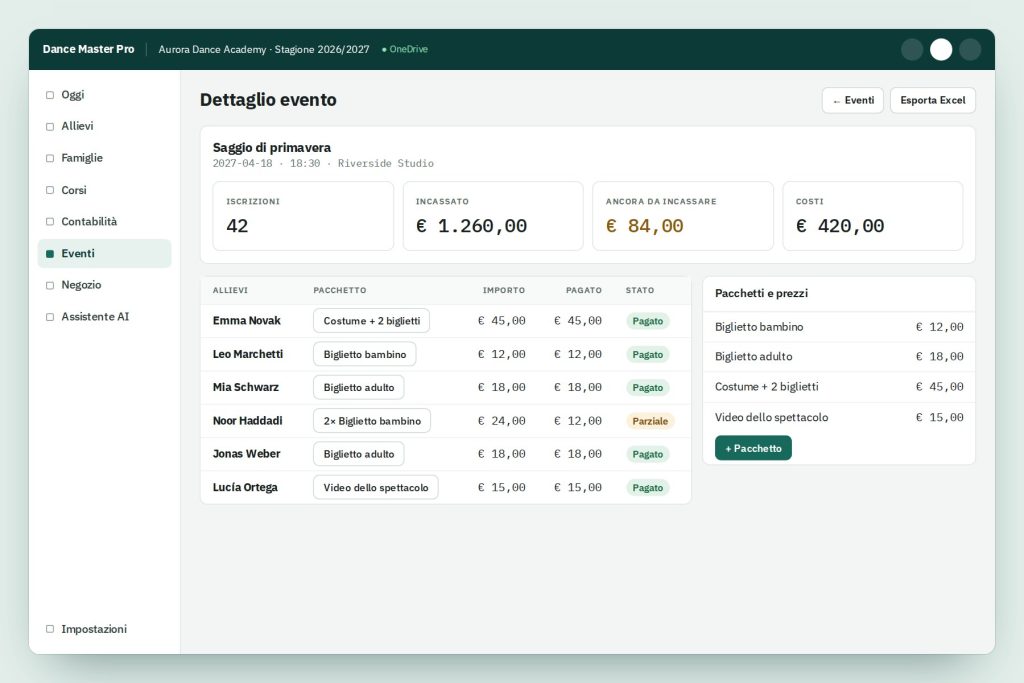
Task: Select the Mia Schwarz student name
Action: tap(246, 387)
